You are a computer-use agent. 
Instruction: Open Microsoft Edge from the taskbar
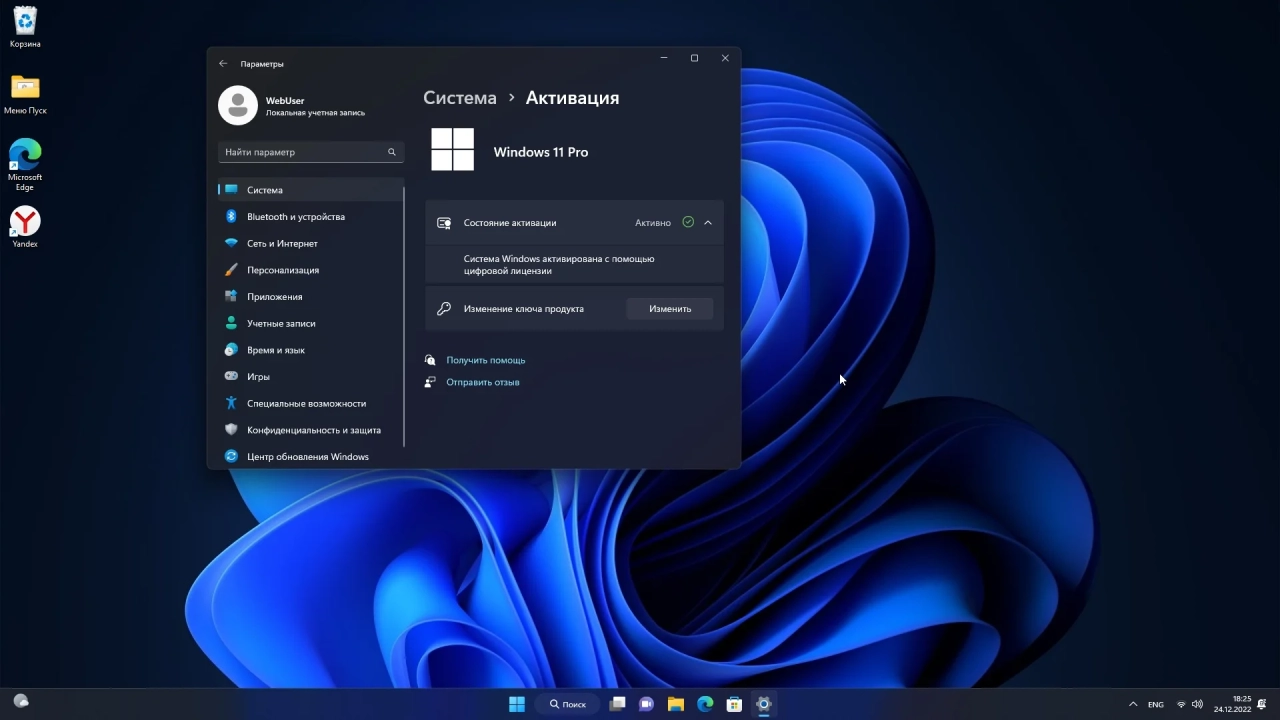point(705,704)
